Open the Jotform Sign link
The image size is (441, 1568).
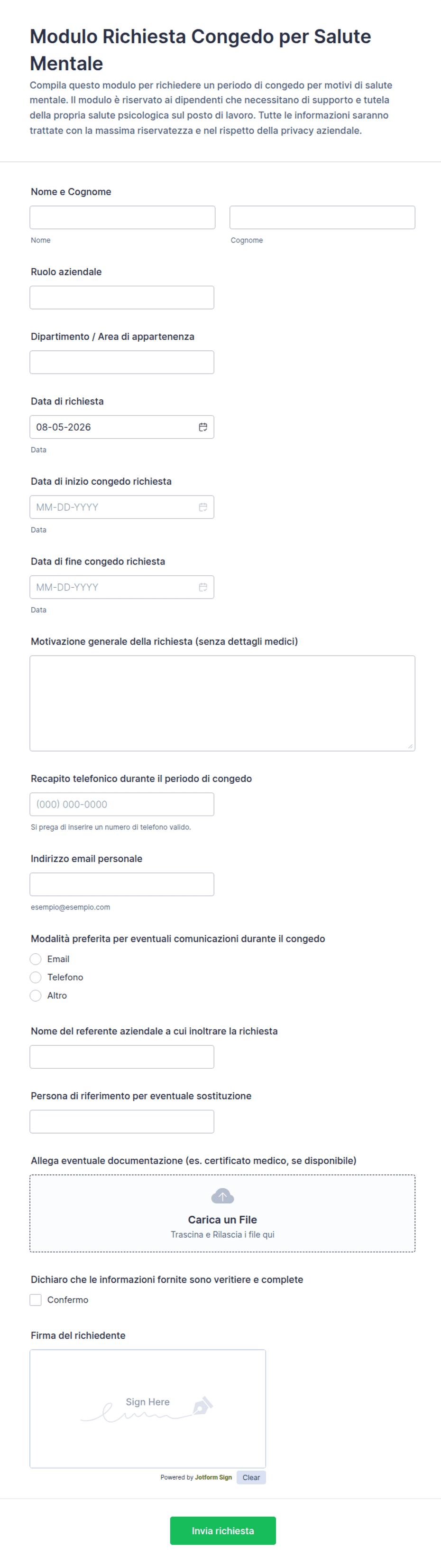coord(213,1477)
